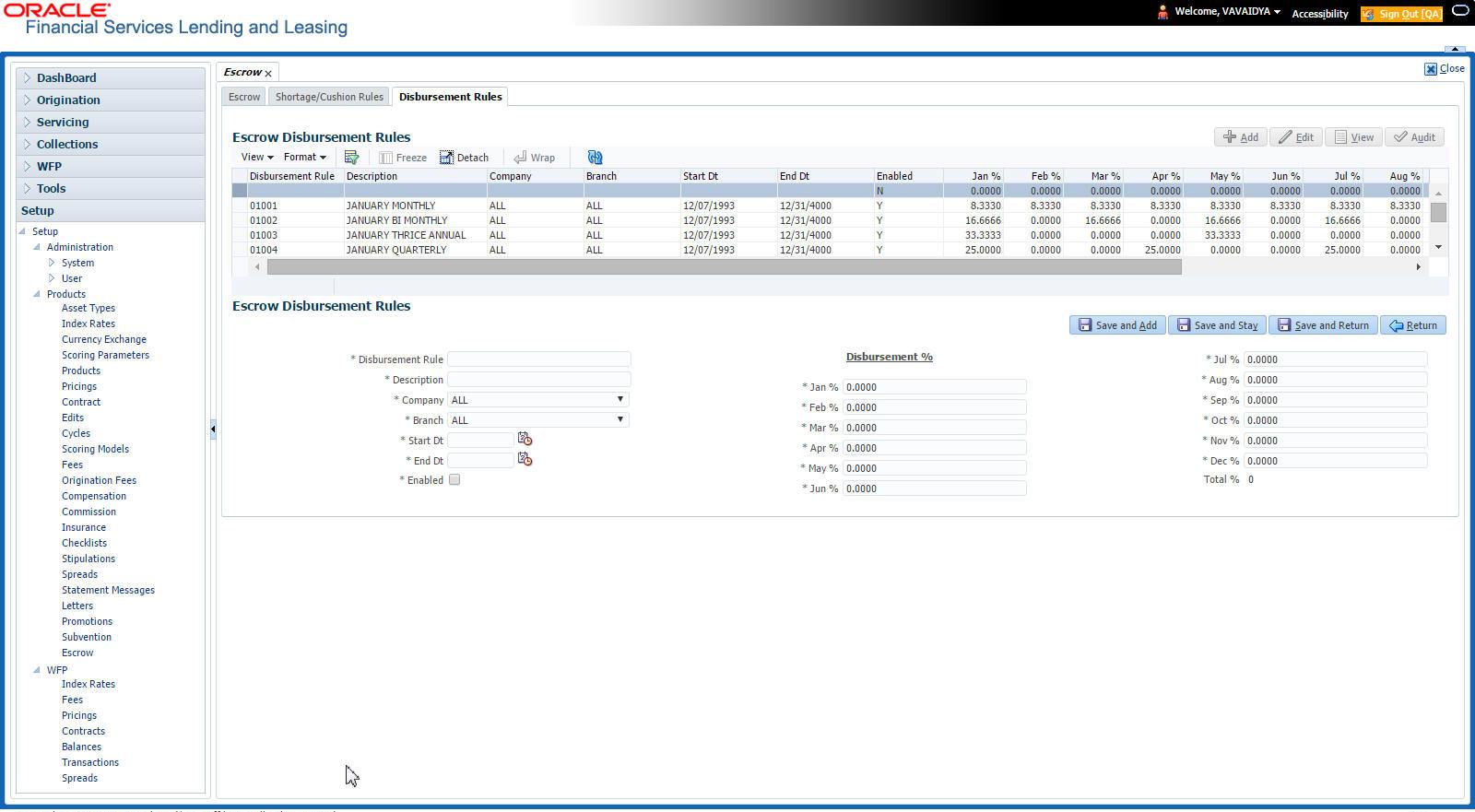Screen dimensions: 1475x812
Task: Click the Disbursement Rule input field
Action: (539, 359)
